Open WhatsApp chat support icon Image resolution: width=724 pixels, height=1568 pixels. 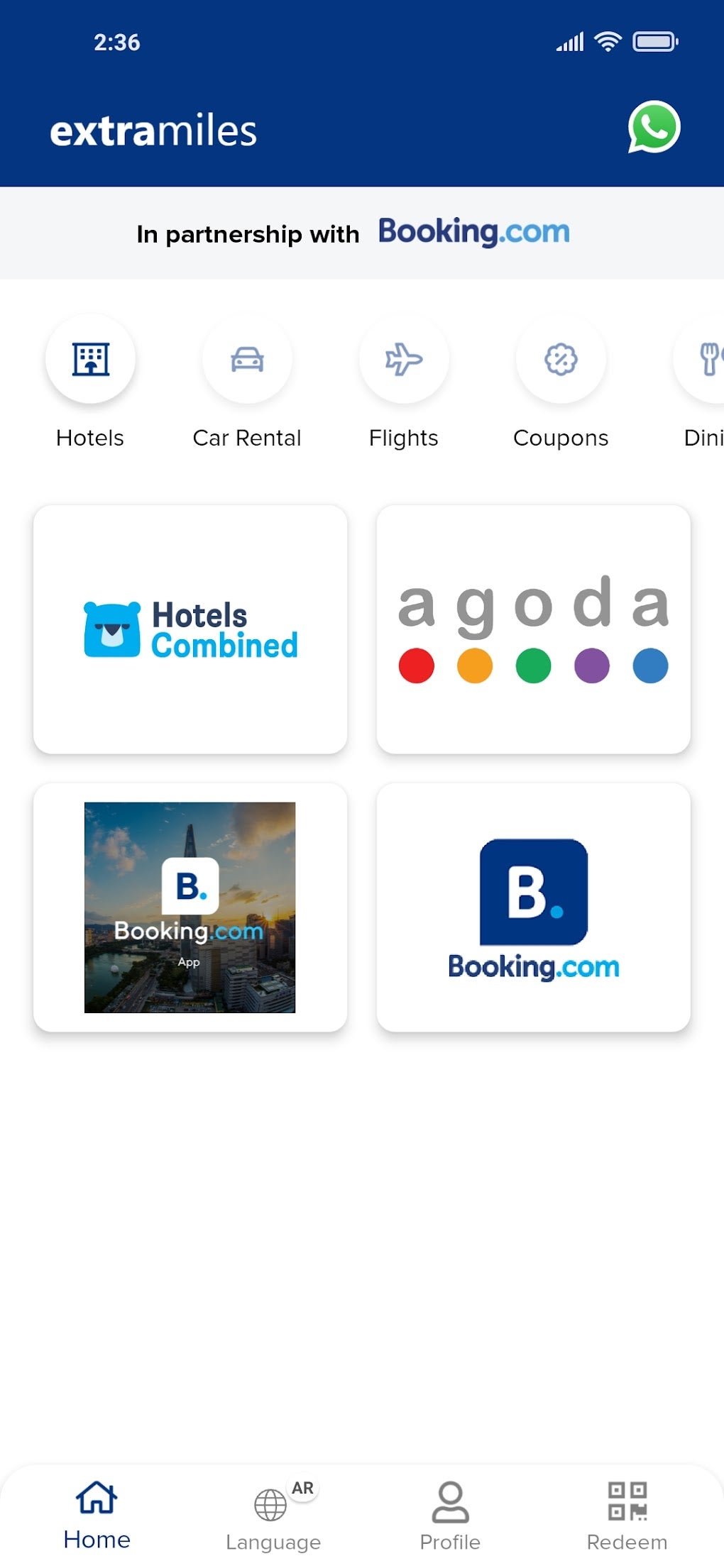654,128
